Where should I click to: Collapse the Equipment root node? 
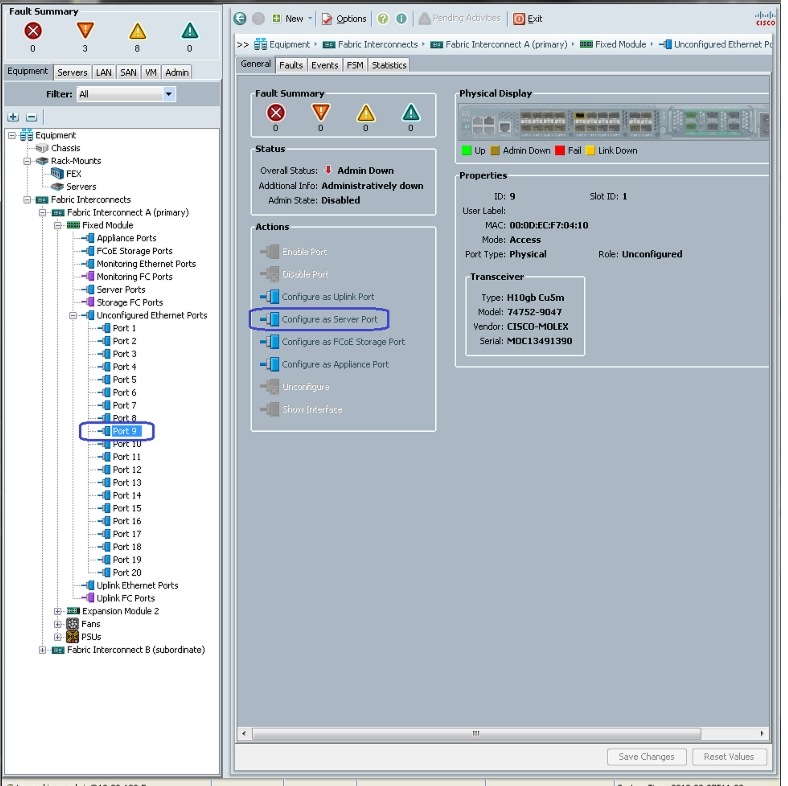(12, 135)
